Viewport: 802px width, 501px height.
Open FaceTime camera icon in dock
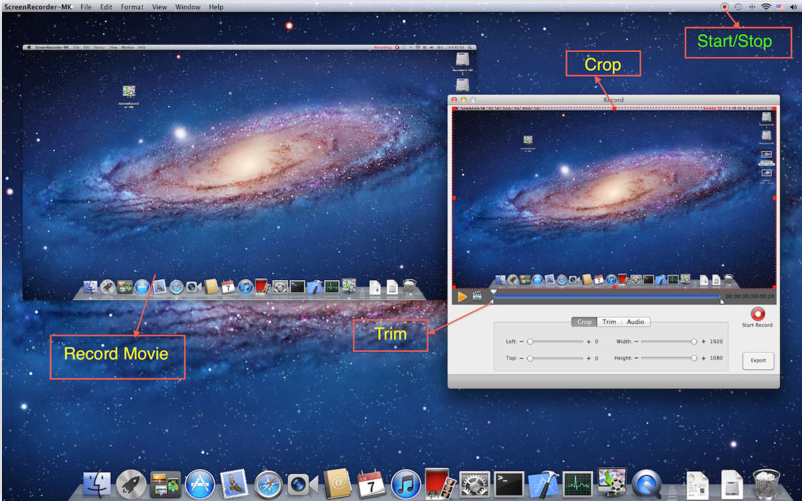pos(302,484)
